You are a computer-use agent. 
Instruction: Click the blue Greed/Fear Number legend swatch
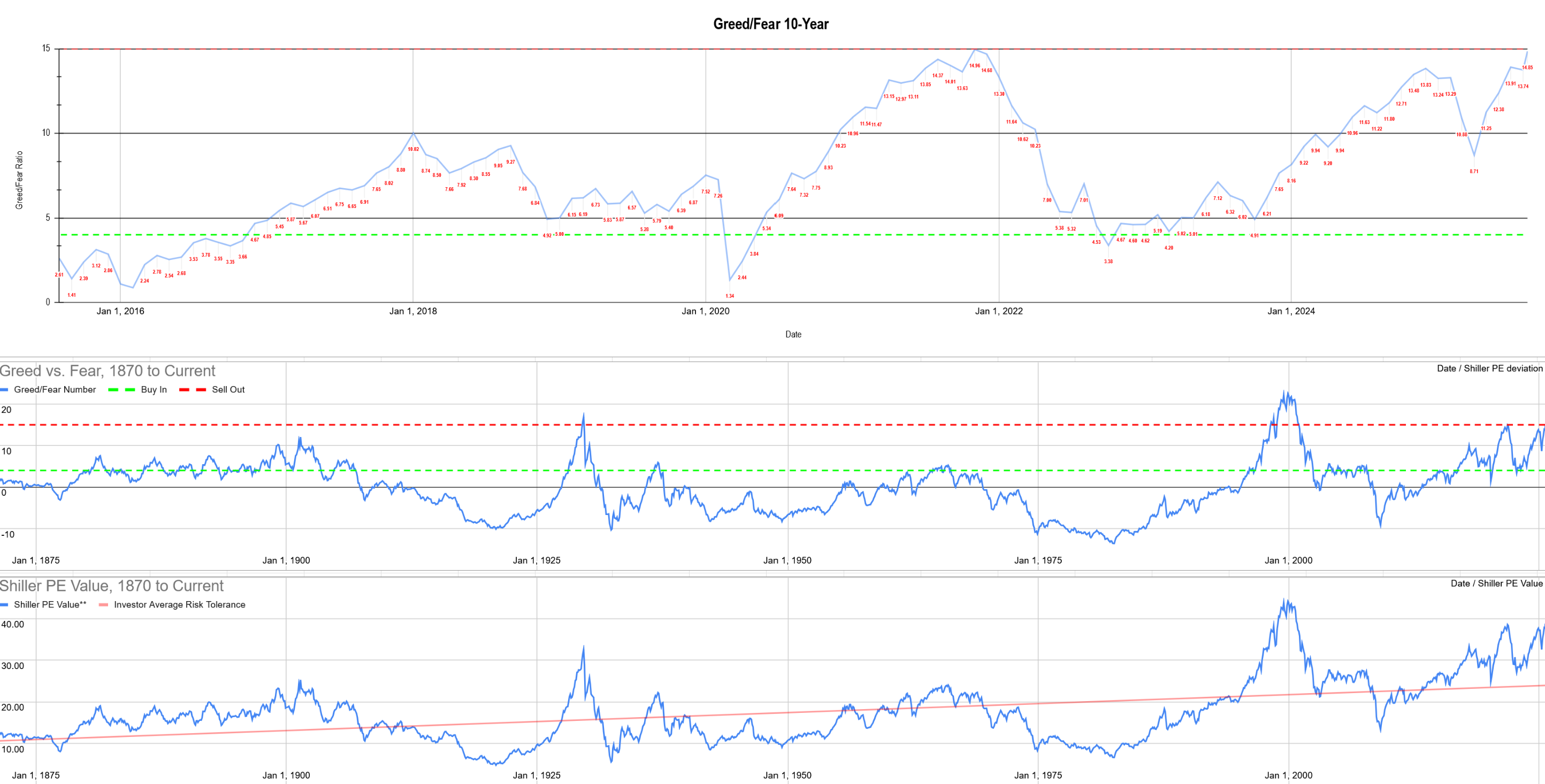tap(4, 390)
